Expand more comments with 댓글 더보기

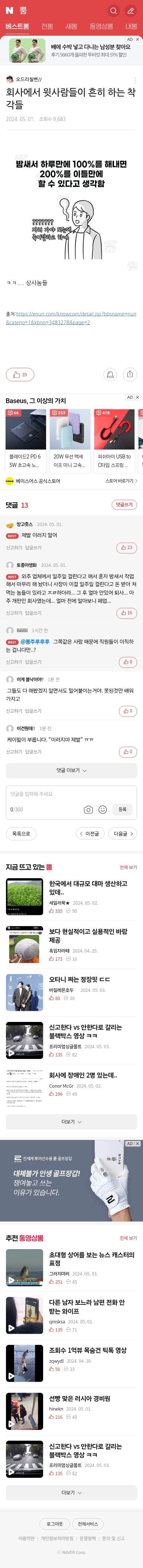coord(71,770)
